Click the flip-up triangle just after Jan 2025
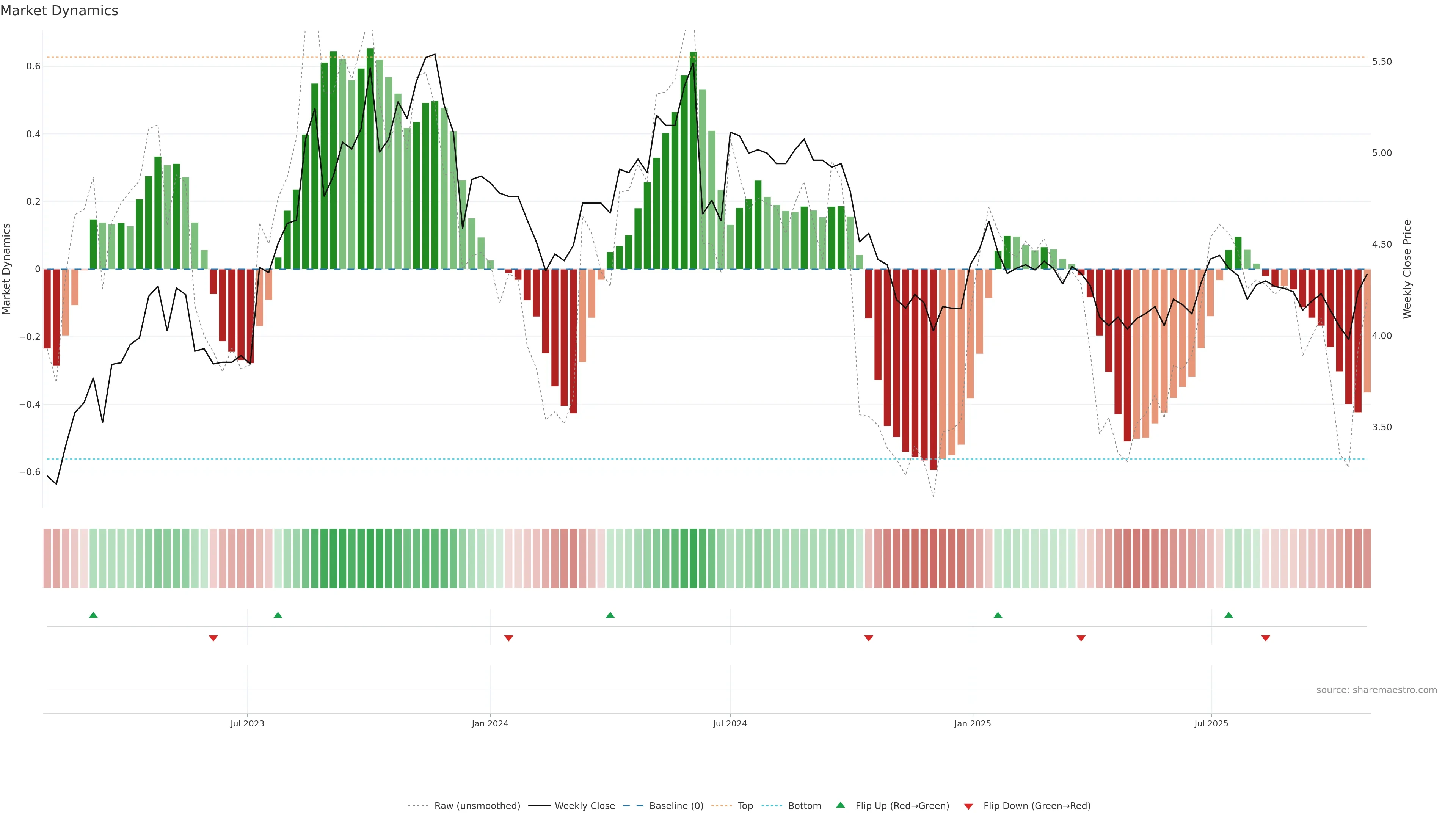This screenshot has width=1456, height=819. coord(998,615)
